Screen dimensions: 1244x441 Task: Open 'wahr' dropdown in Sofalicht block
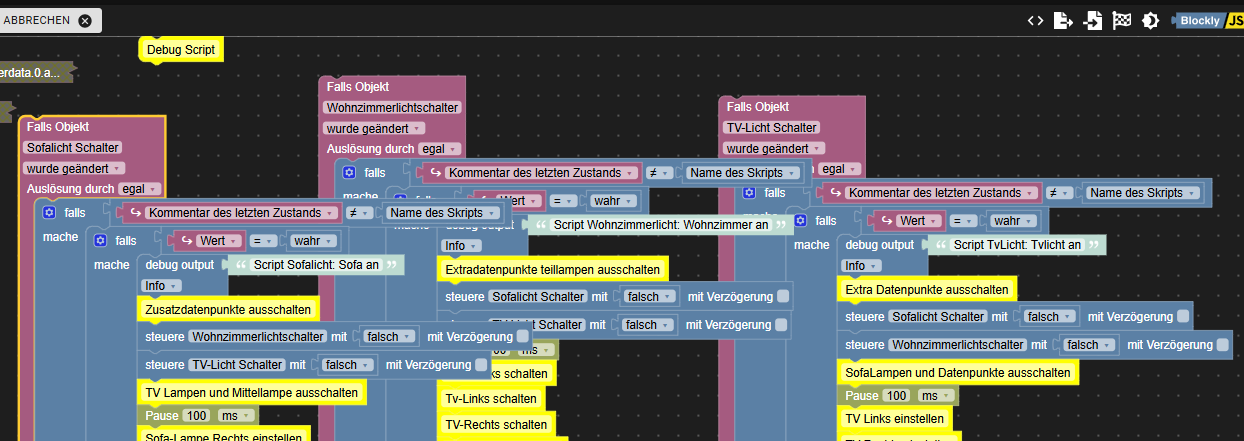tap(313, 241)
